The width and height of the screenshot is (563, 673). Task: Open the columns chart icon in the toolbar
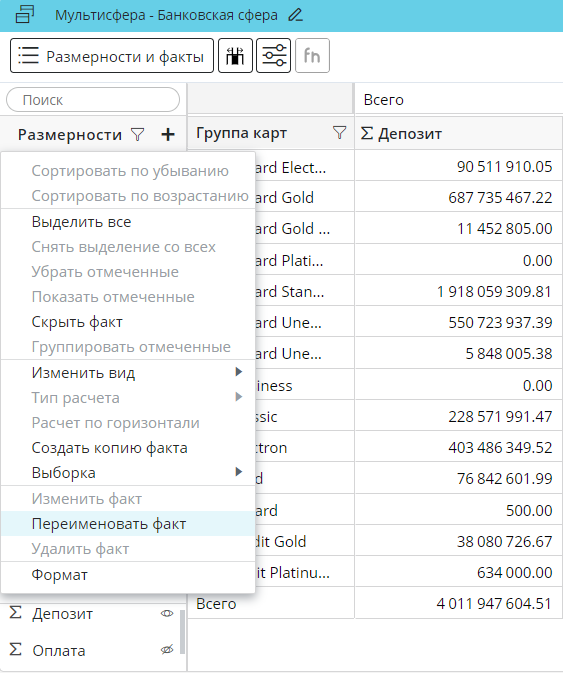point(235,56)
